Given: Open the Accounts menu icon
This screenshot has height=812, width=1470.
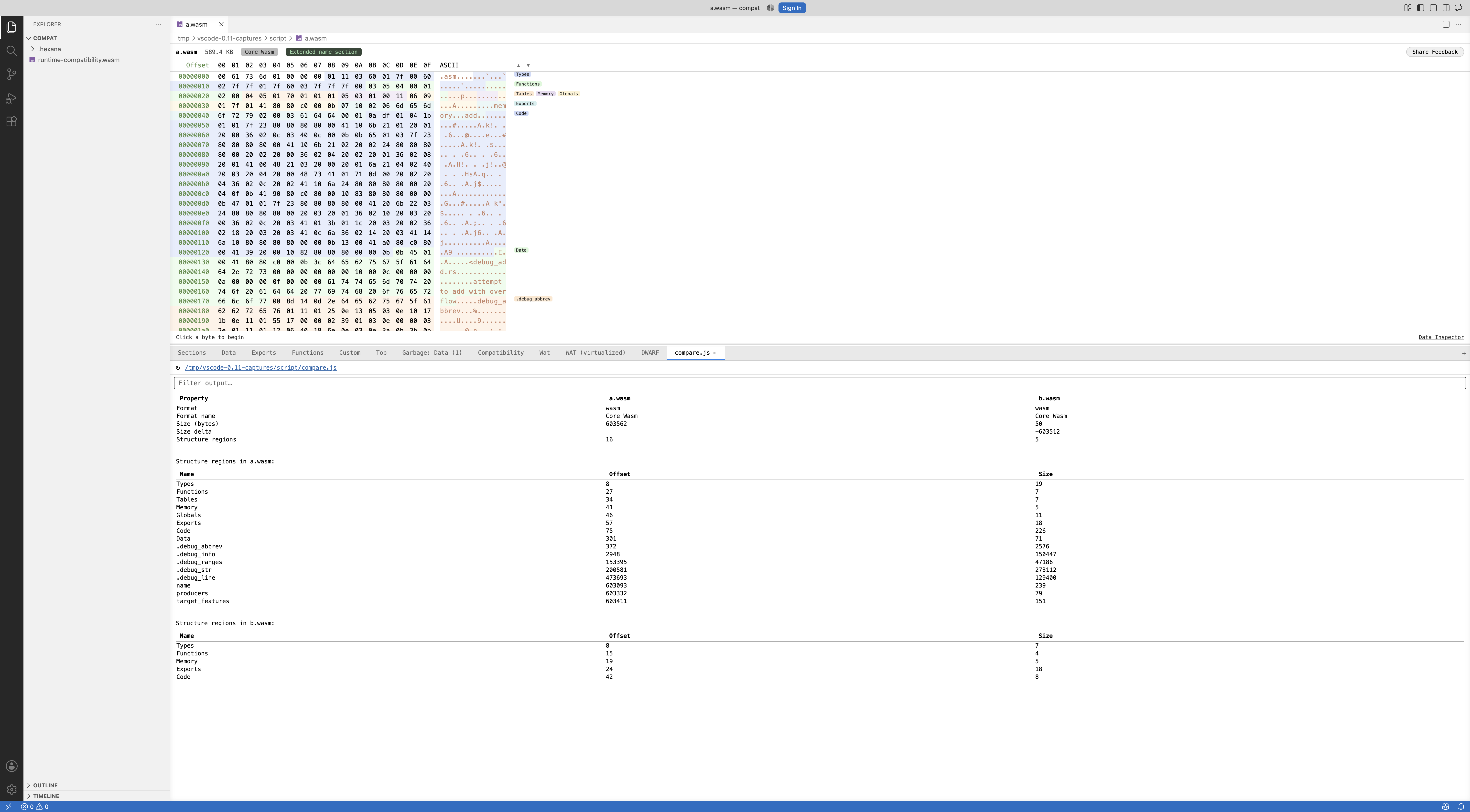Looking at the screenshot, I should tap(11, 766).
